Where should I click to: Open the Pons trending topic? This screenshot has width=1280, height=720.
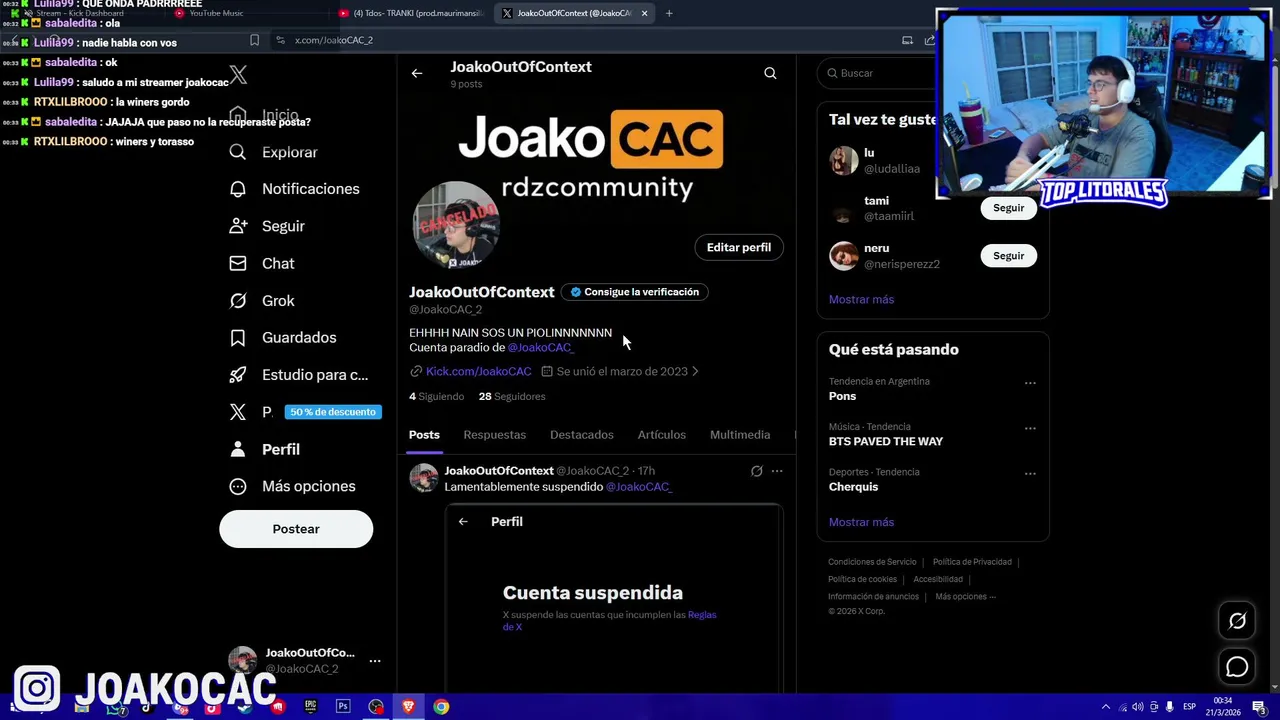click(842, 396)
